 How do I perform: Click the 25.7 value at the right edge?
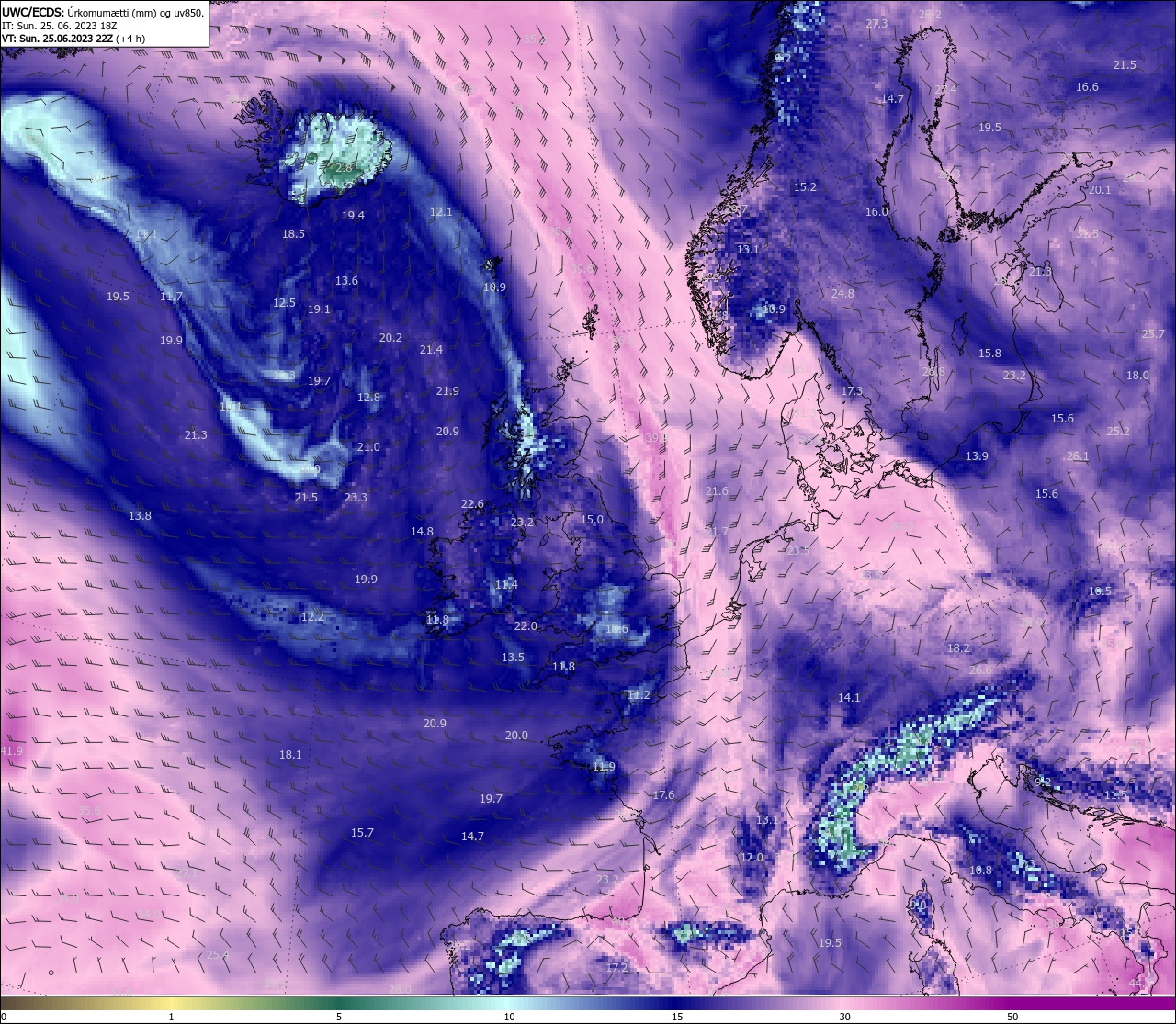pyautogui.click(x=1153, y=333)
